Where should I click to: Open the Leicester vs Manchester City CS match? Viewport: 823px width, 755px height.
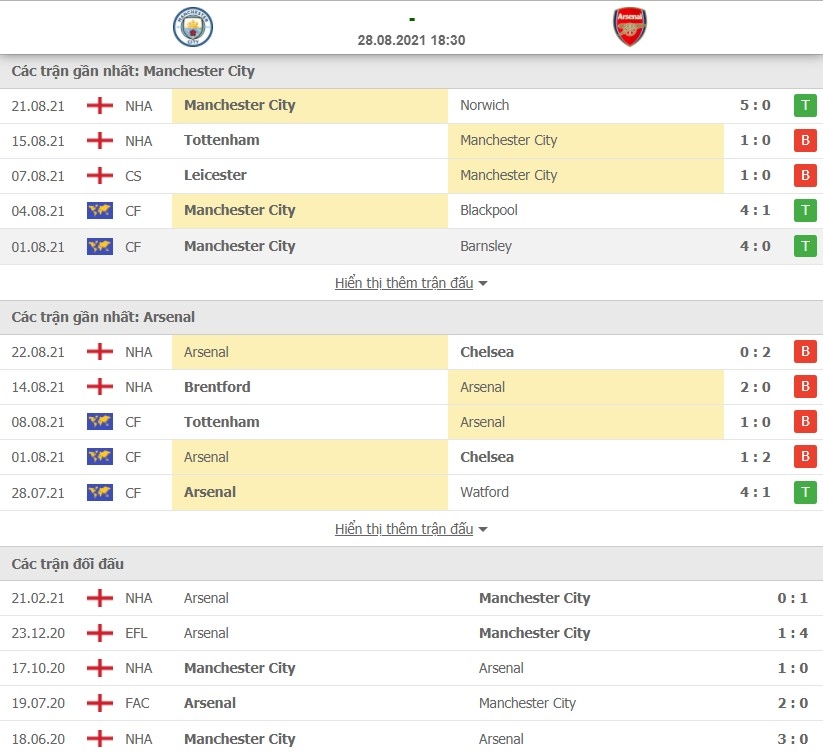(x=412, y=176)
